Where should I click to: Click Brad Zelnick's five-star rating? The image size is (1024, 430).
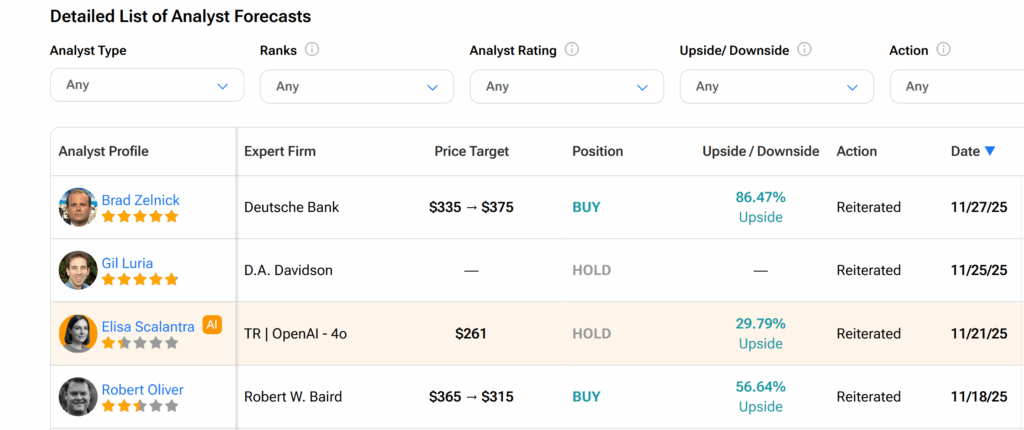(x=140, y=216)
